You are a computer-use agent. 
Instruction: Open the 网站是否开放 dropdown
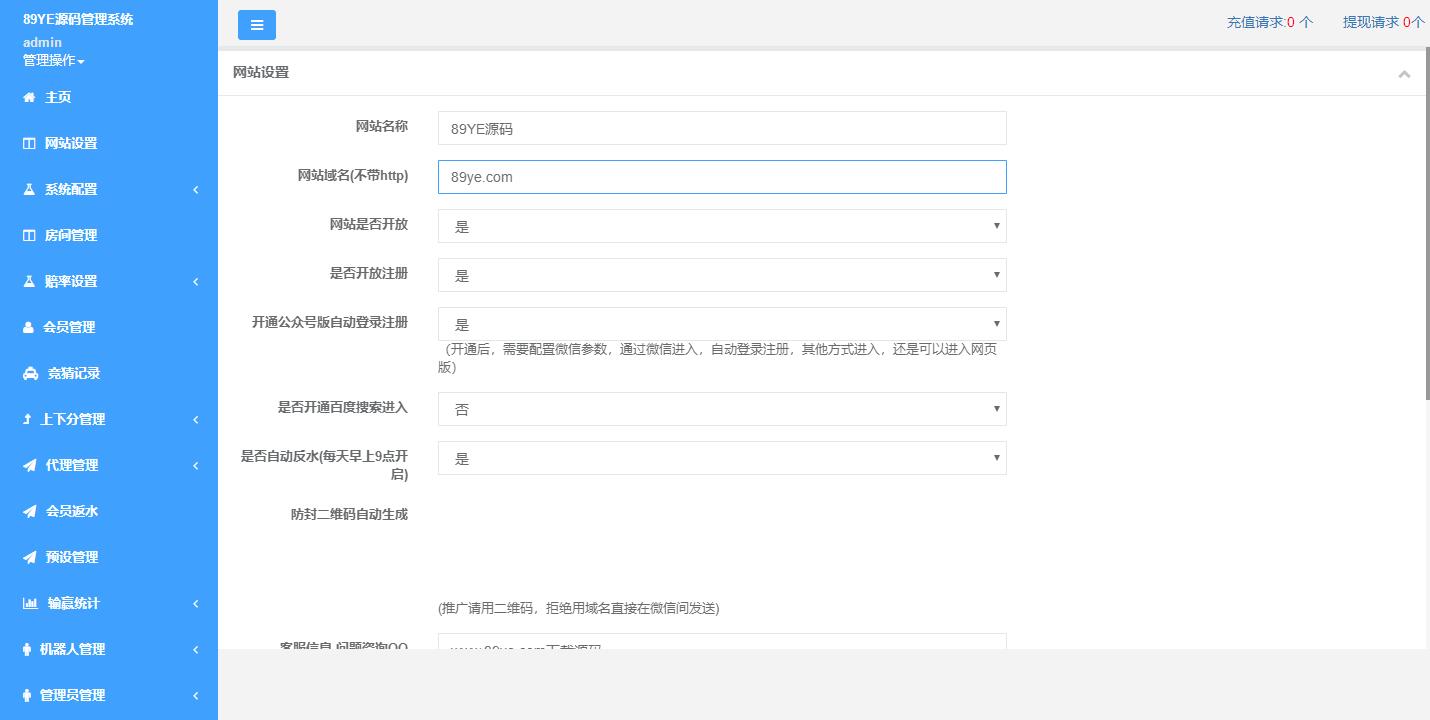722,226
